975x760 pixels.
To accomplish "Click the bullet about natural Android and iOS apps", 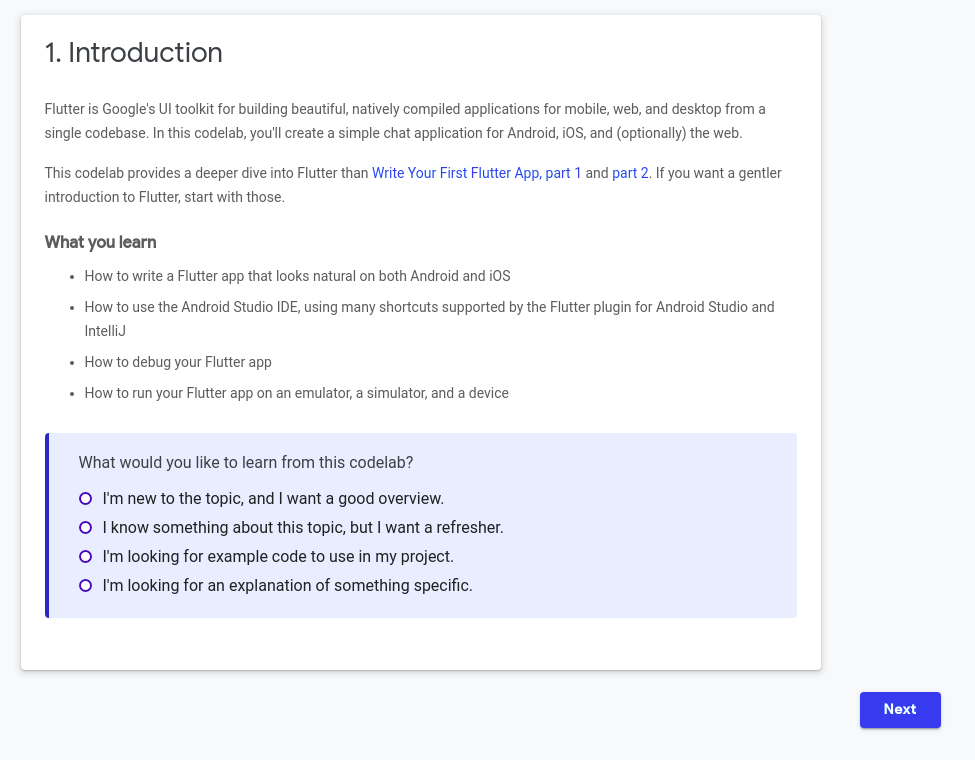I will click(x=297, y=276).
